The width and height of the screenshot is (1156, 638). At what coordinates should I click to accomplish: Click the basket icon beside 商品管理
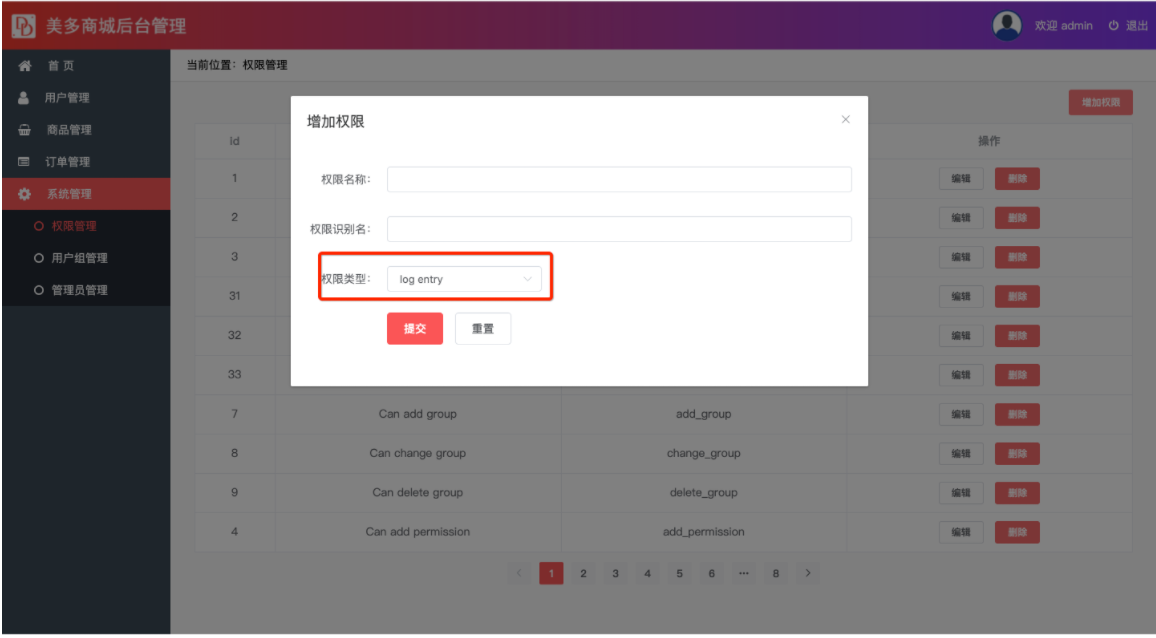tap(24, 130)
